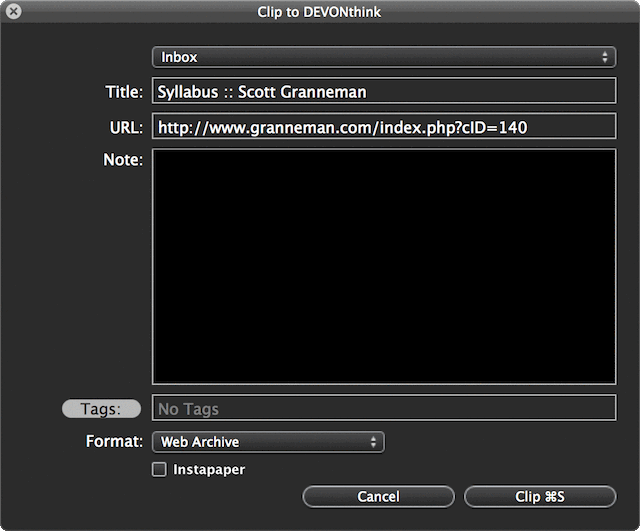Click the No Tags field
This screenshot has height=531, width=640.
click(x=384, y=408)
